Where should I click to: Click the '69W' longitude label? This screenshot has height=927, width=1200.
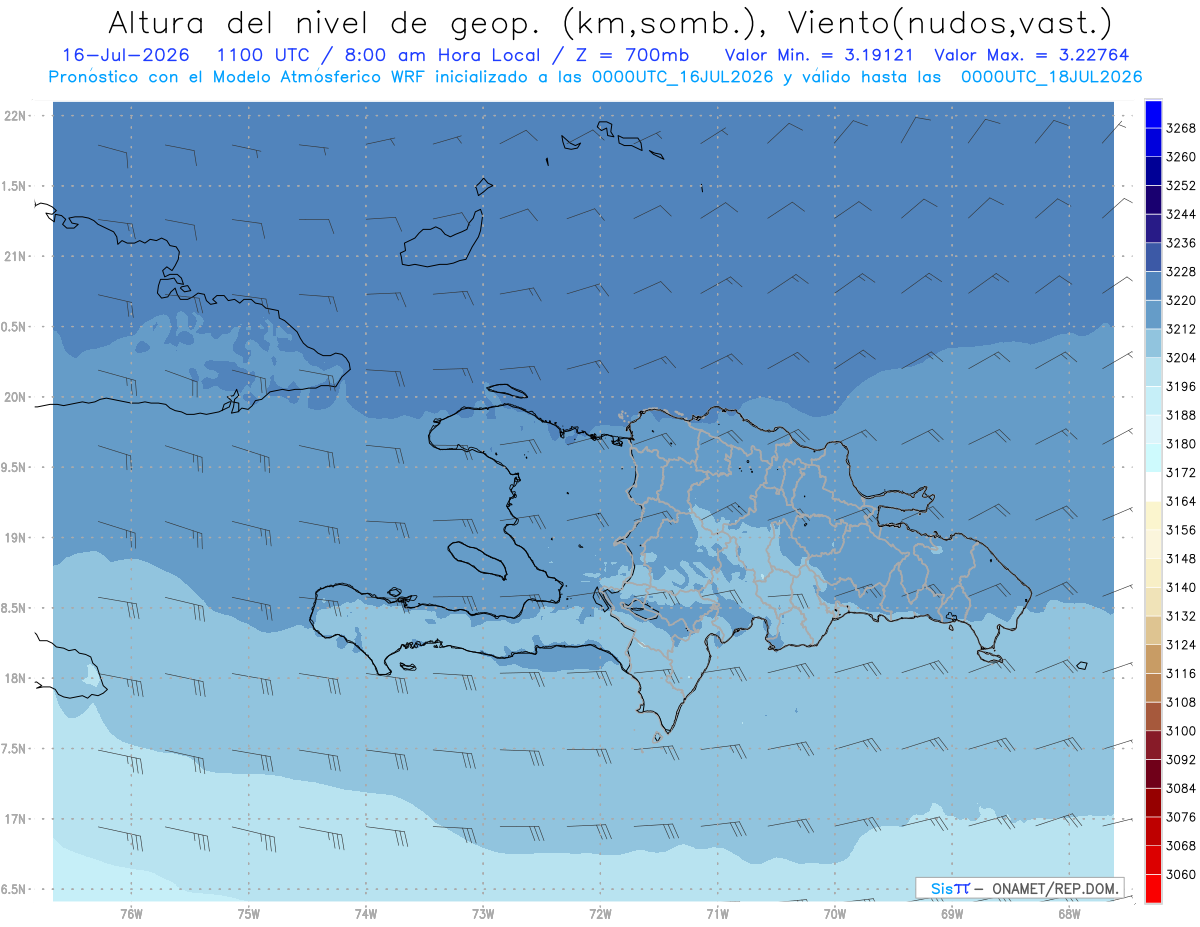point(952,915)
